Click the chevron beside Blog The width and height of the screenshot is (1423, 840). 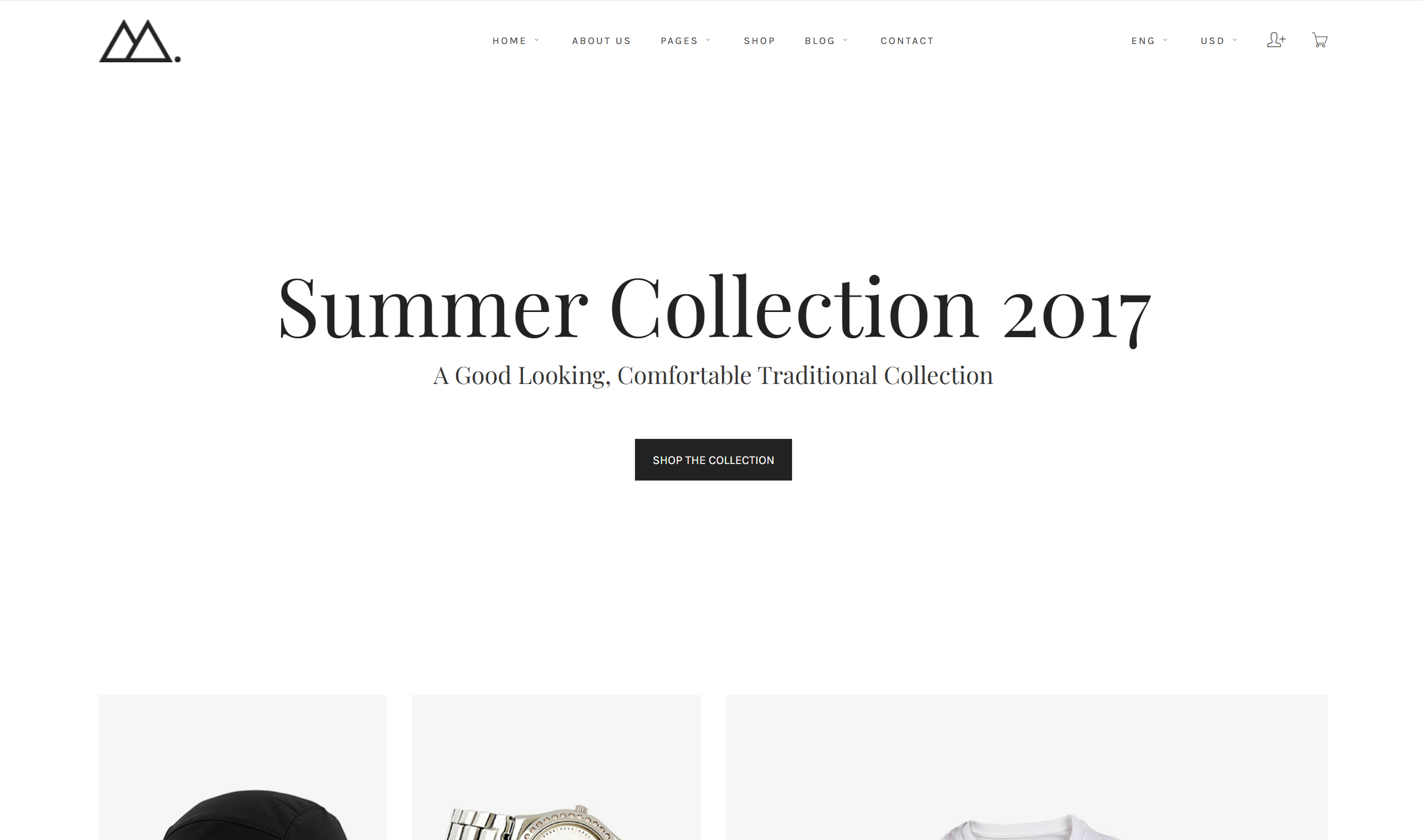(845, 40)
